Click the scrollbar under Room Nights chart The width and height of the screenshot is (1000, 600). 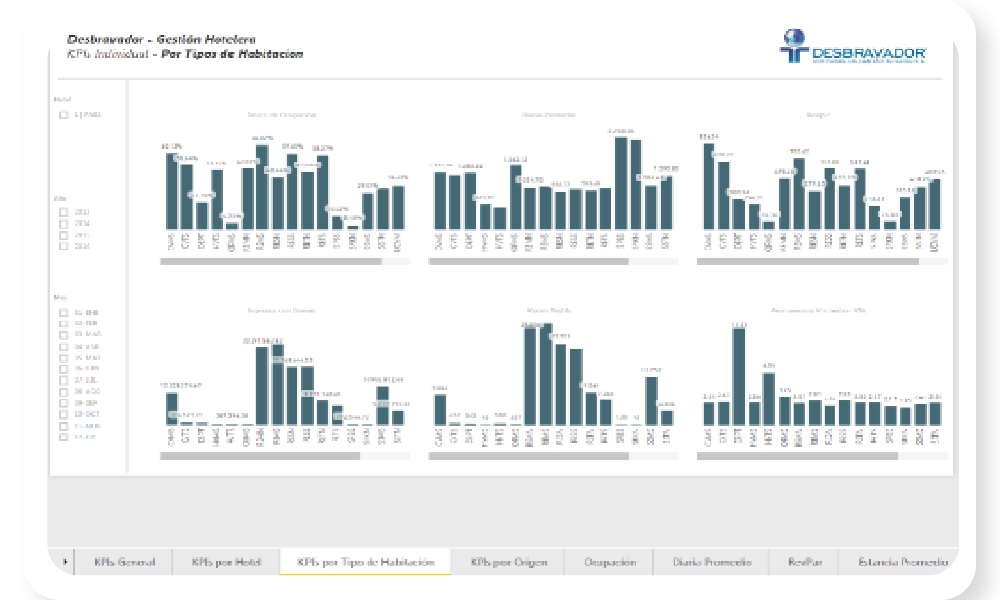(529, 456)
